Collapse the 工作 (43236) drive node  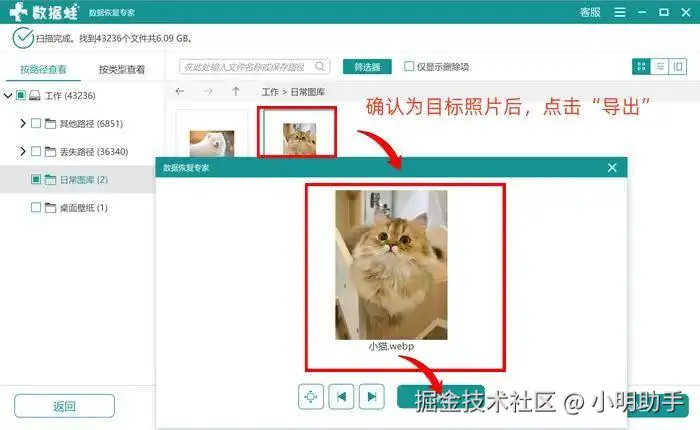tap(8, 95)
